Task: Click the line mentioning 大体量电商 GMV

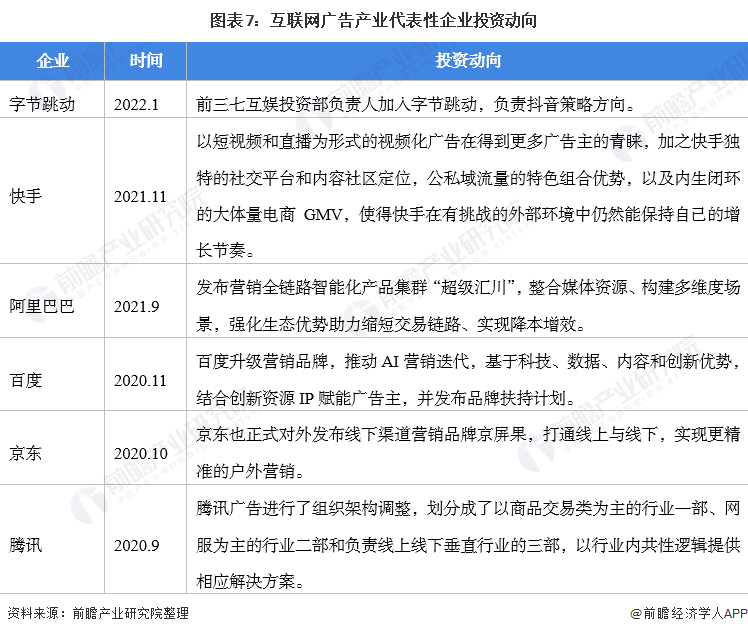Action: click(x=468, y=214)
